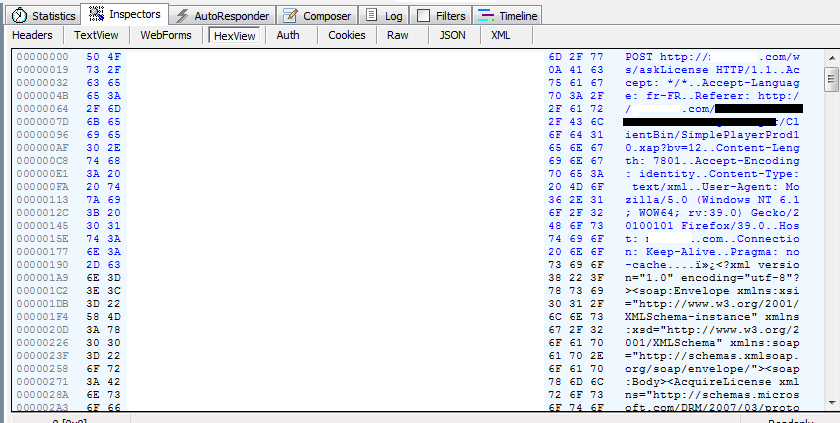The image size is (840, 423).
Task: Click the 's/askLicense HTTP/1.1..Ac' text
Action: pyautogui.click(x=712, y=70)
